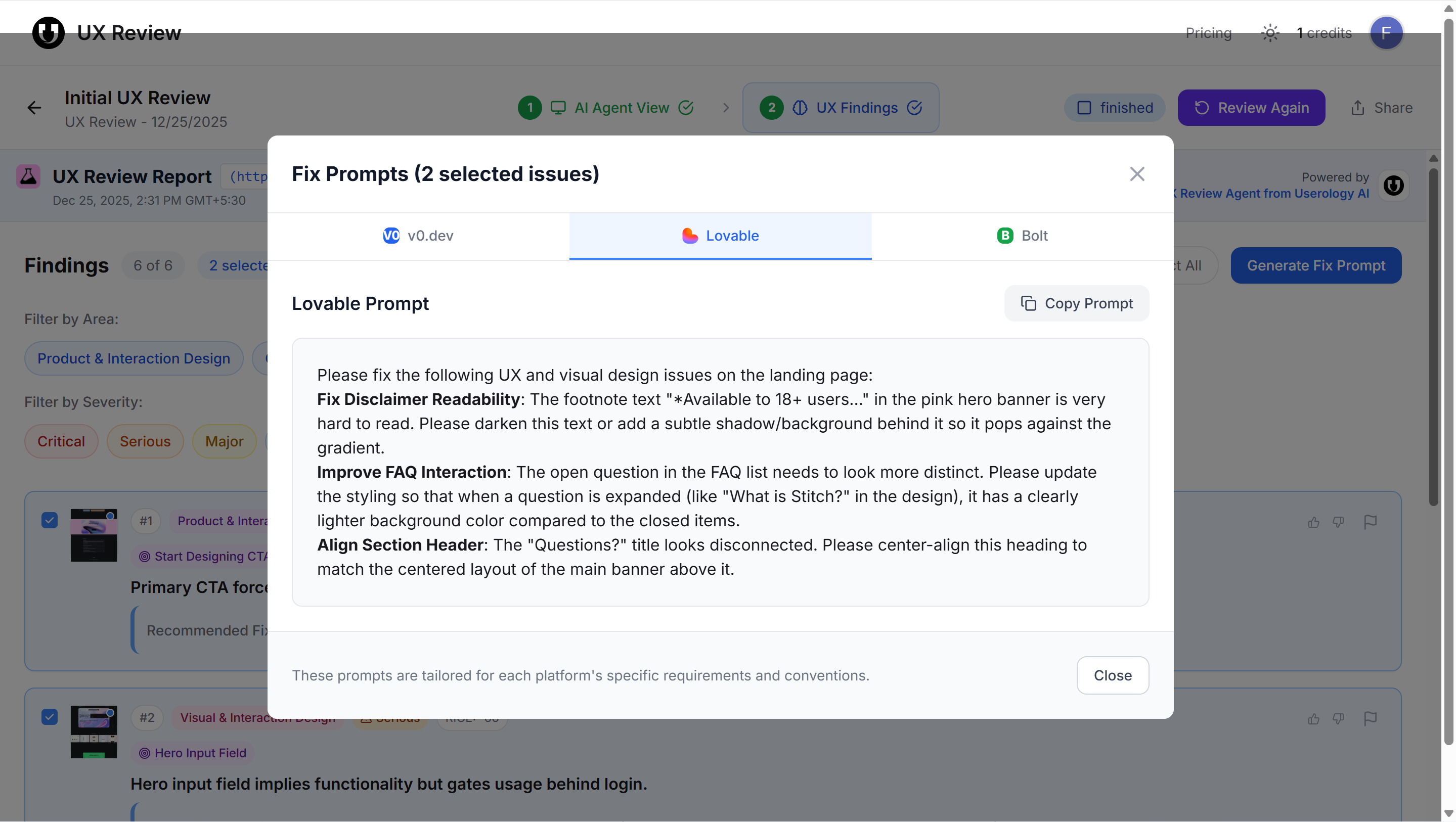Image resolution: width=1456 pixels, height=822 pixels.
Task: Filter findings by Critical severity
Action: 61,441
